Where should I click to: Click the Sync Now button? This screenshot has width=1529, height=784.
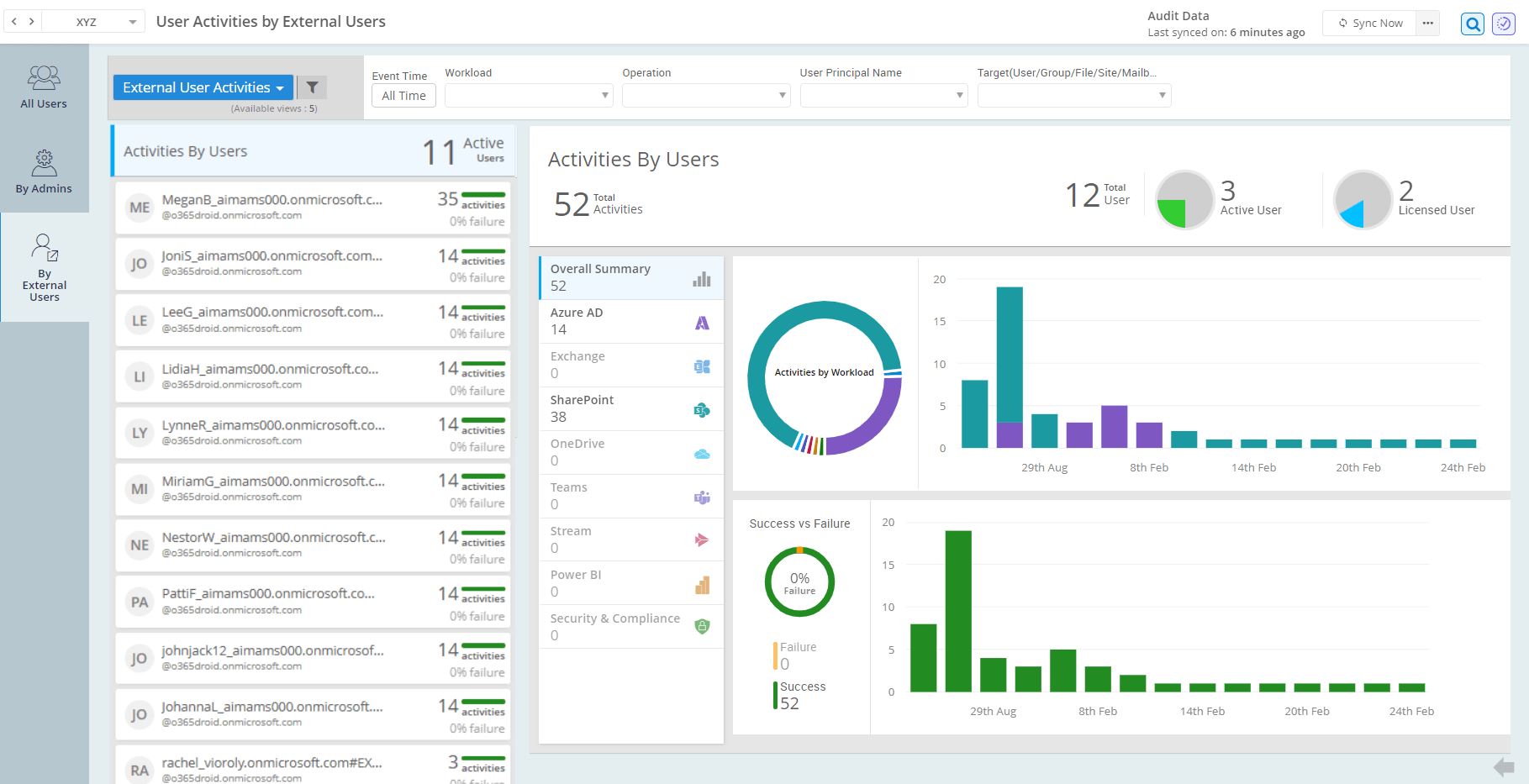tap(1368, 23)
